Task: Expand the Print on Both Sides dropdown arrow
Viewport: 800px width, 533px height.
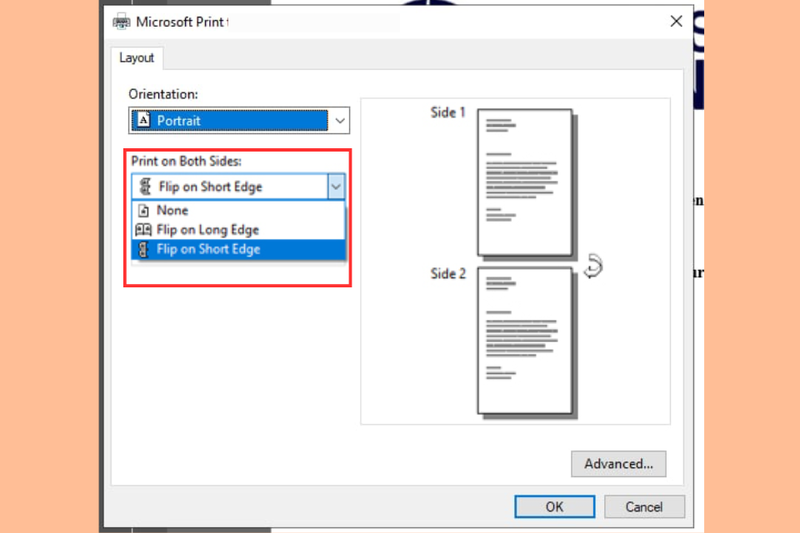Action: 336,187
